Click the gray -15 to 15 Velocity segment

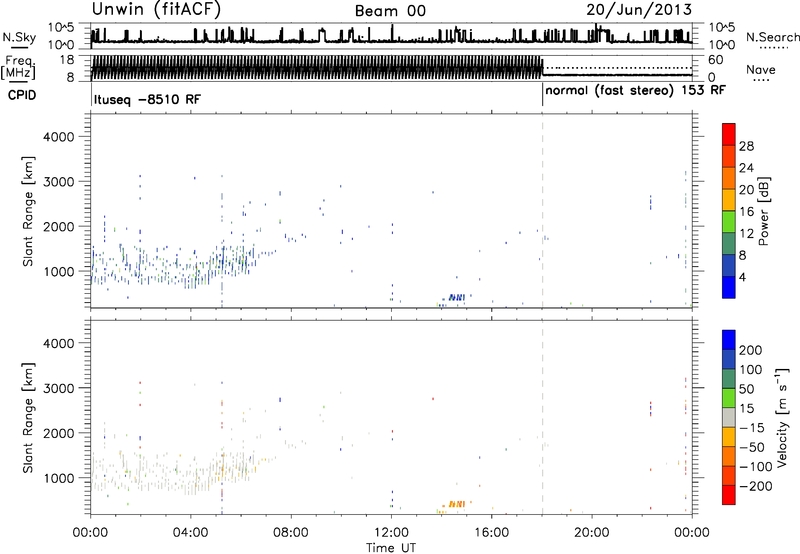pyautogui.click(x=729, y=418)
